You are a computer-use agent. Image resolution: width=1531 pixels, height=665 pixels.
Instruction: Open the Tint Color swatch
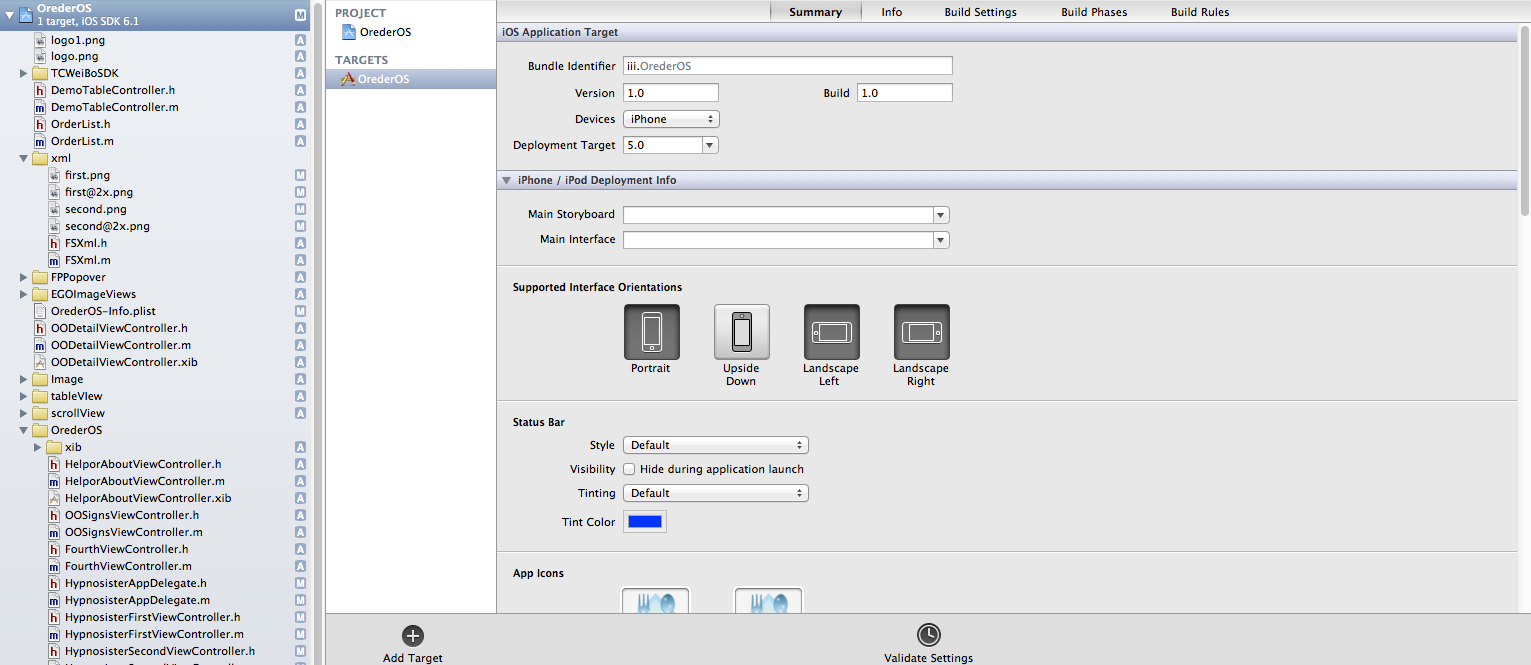645,522
